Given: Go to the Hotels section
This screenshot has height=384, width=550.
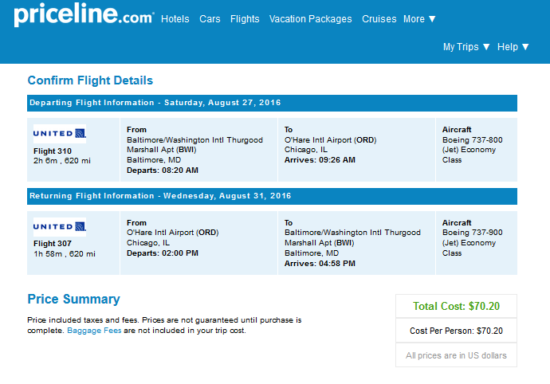Looking at the screenshot, I should tap(175, 19).
